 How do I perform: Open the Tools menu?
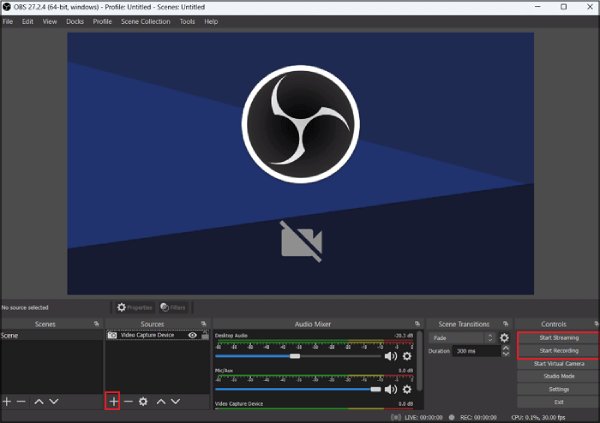click(x=187, y=21)
